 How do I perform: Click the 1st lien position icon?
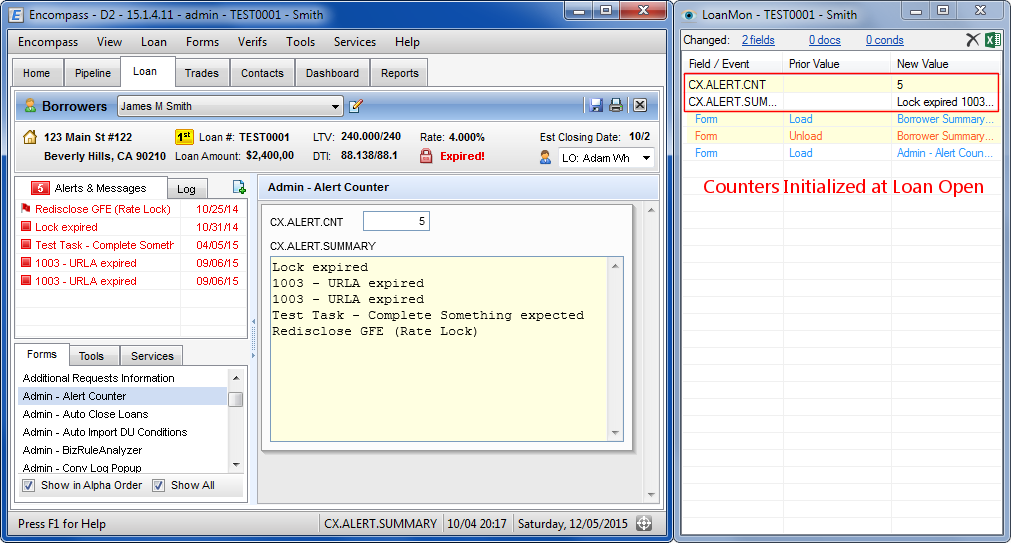(184, 137)
